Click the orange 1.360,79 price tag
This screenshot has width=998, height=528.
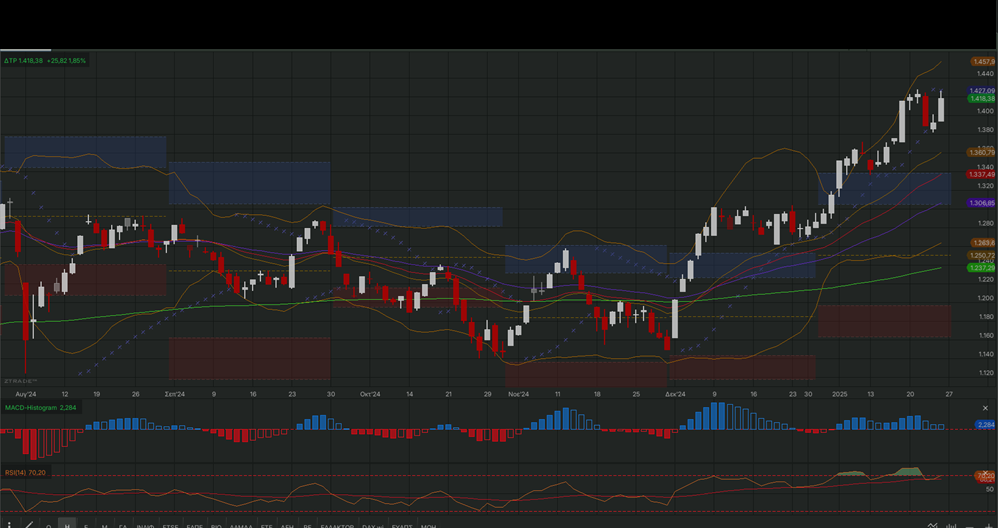(981, 153)
